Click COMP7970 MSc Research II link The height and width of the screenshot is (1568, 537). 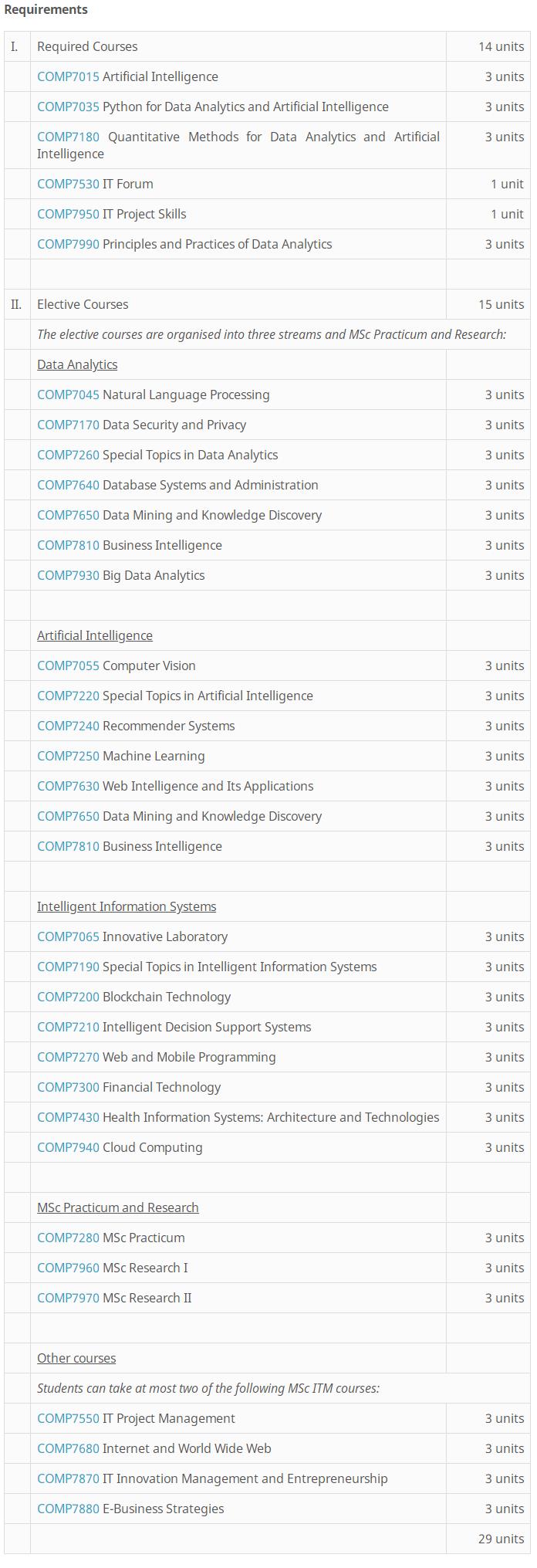pos(68,1298)
